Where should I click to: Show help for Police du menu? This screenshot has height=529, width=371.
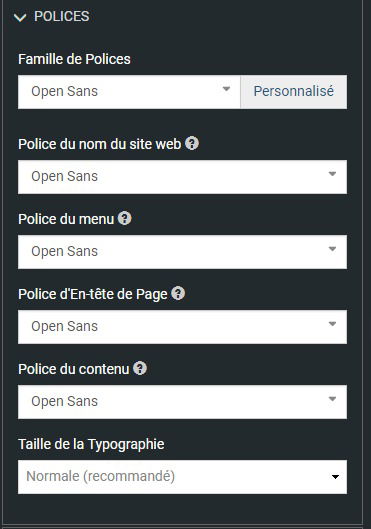[124, 218]
